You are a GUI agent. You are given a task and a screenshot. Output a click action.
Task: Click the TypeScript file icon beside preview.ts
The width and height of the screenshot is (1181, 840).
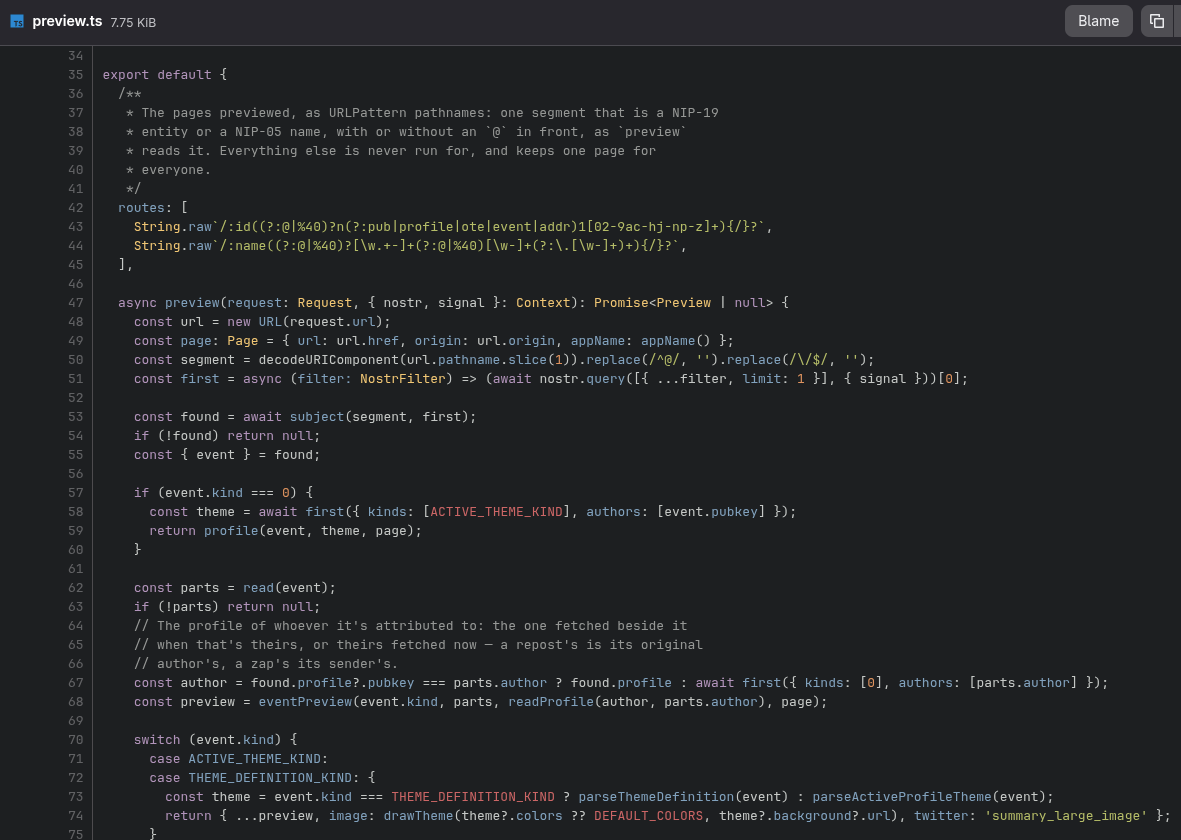[17, 22]
